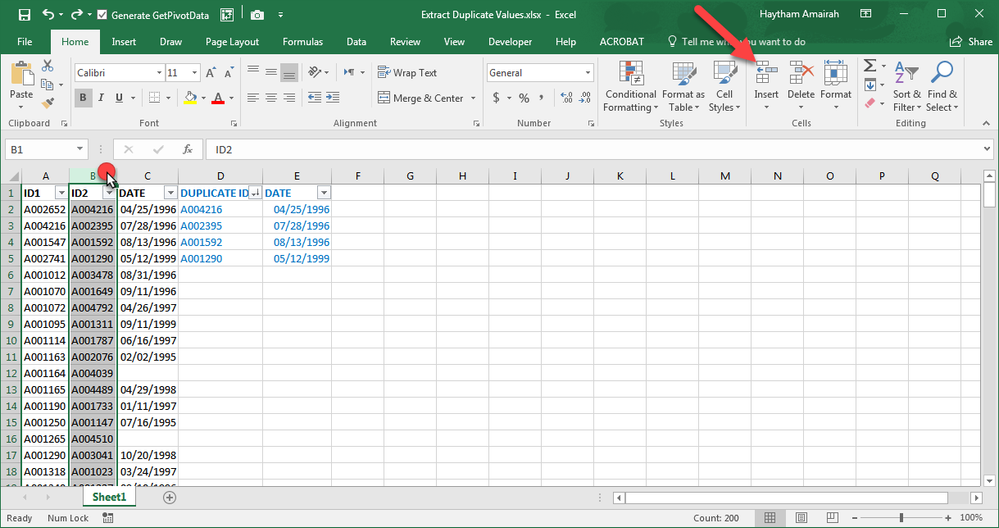Open Cell Styles
This screenshot has height=528, width=999.
(x=724, y=86)
